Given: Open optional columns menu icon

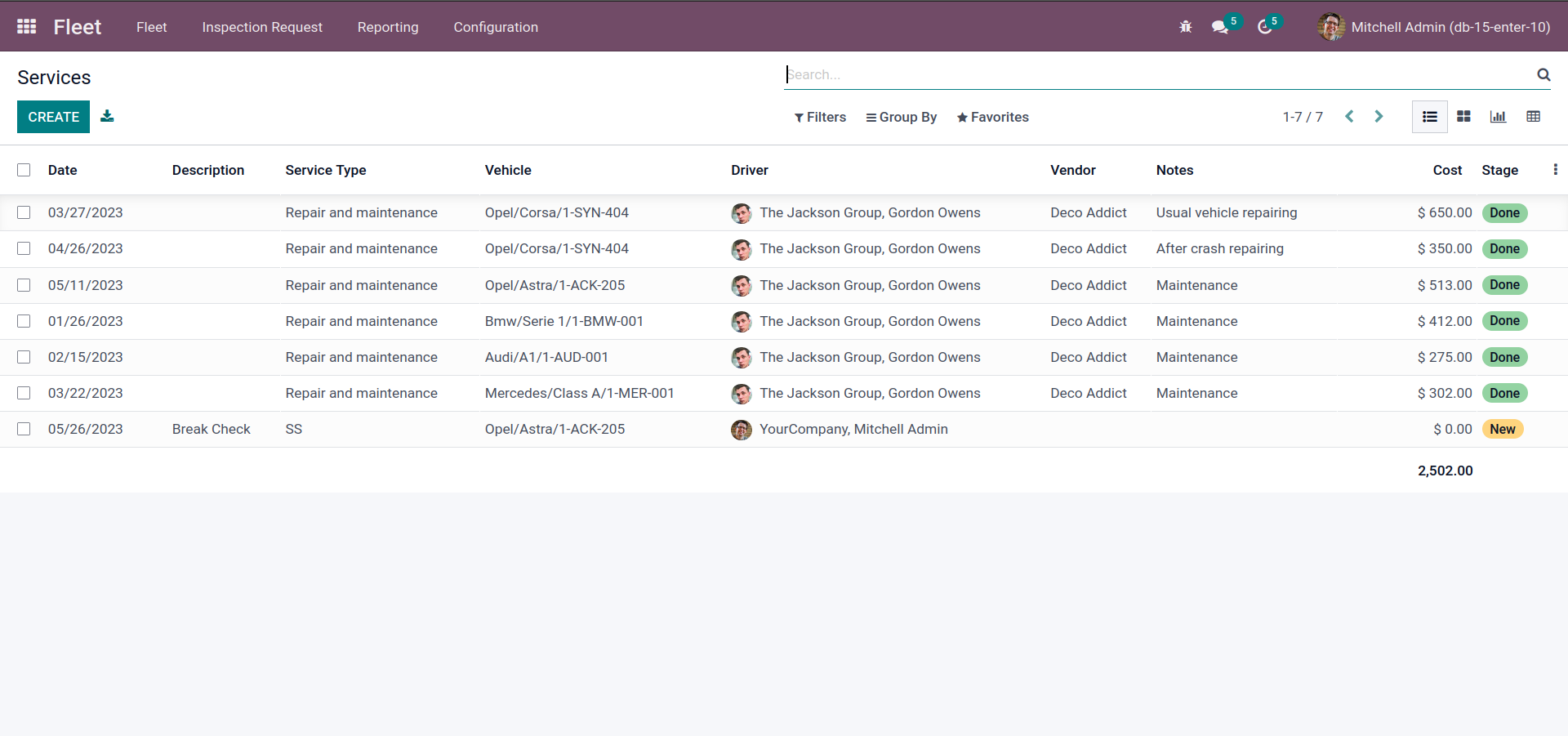Looking at the screenshot, I should pyautogui.click(x=1555, y=169).
